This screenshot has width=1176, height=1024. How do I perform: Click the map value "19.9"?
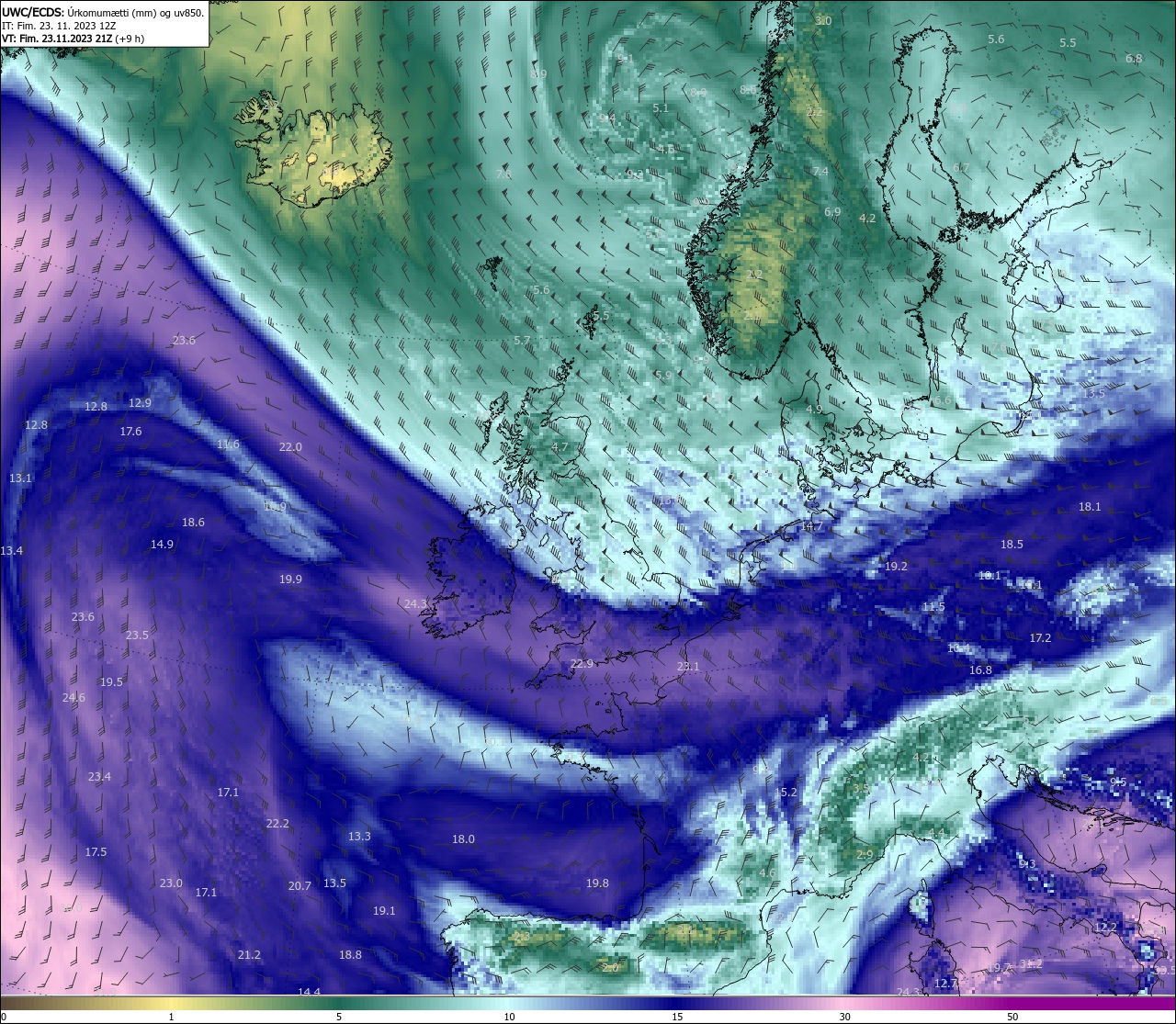click(x=290, y=579)
